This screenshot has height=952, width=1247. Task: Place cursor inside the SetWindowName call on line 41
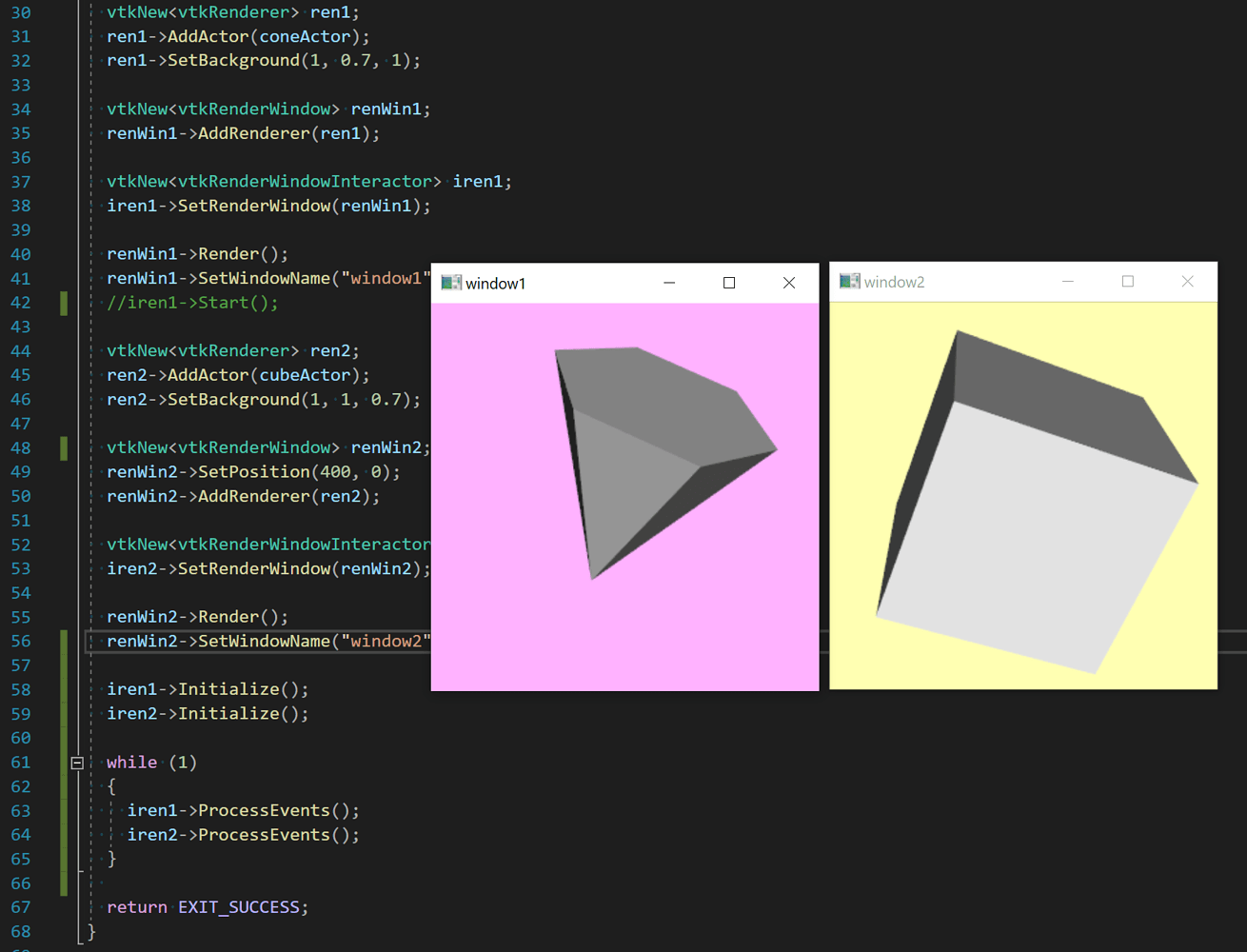(x=286, y=278)
